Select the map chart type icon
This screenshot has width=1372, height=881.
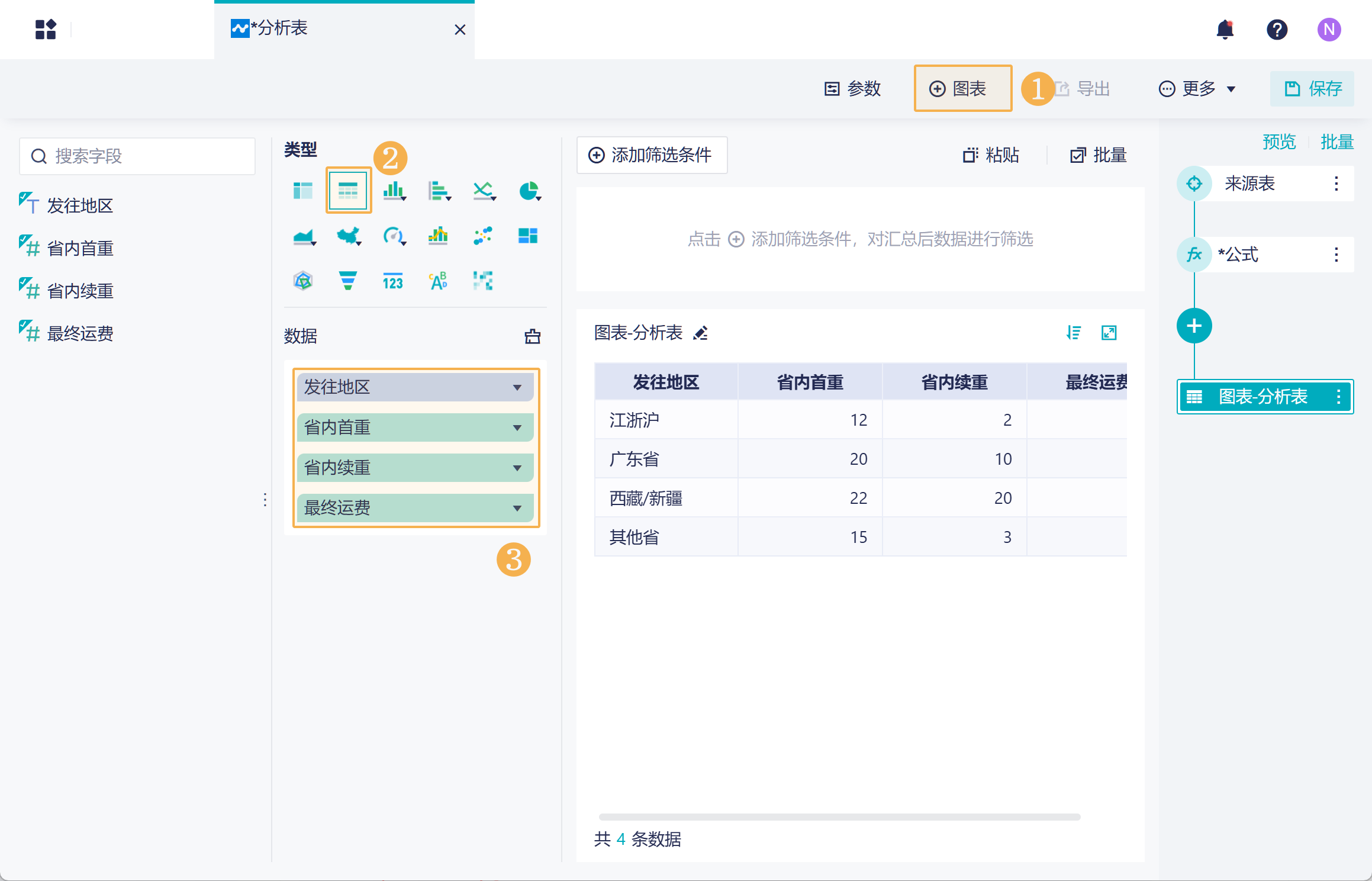(348, 236)
